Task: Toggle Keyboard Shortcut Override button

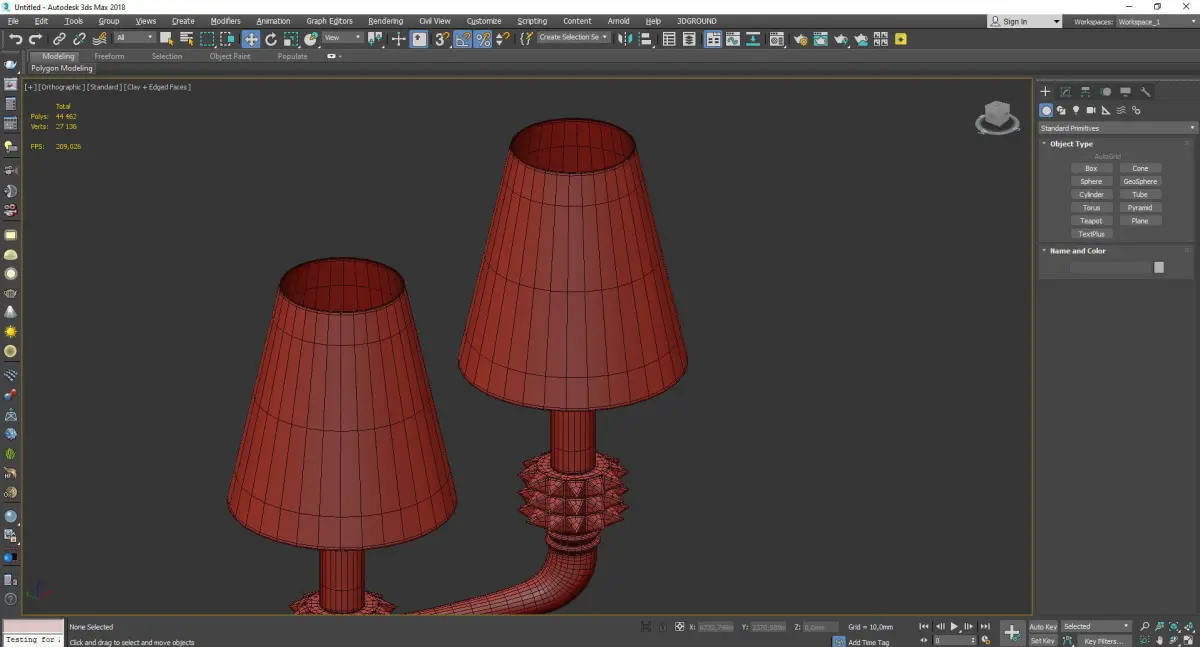Action: coord(420,39)
